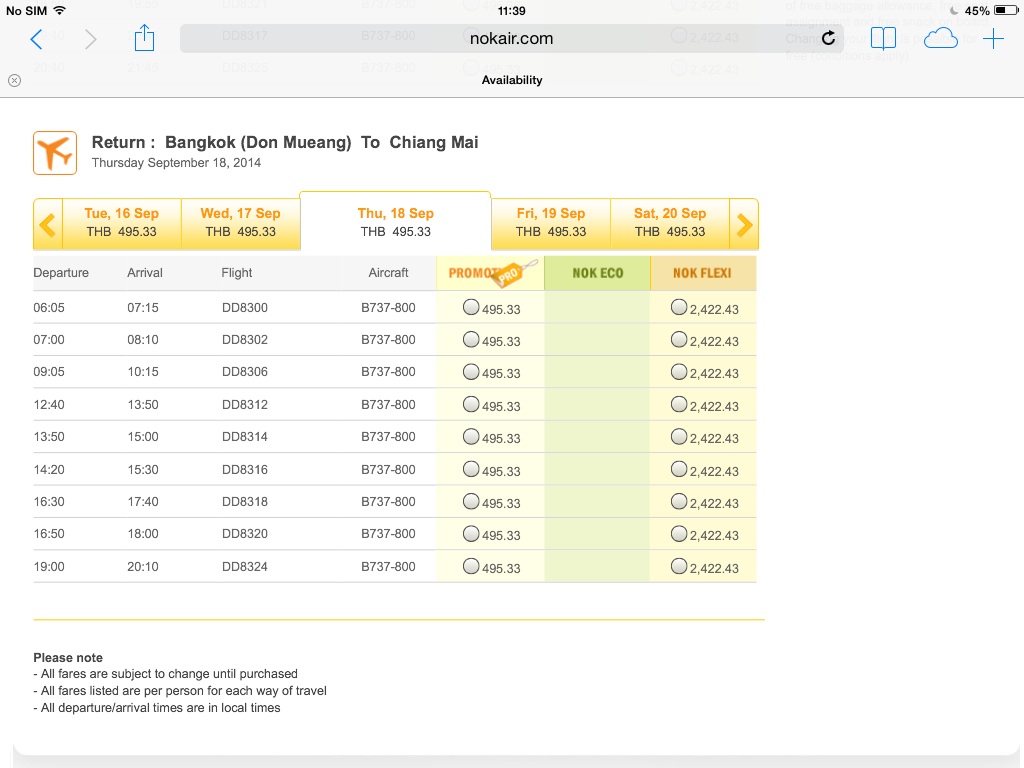Click the PROMO fare column header

point(490,273)
